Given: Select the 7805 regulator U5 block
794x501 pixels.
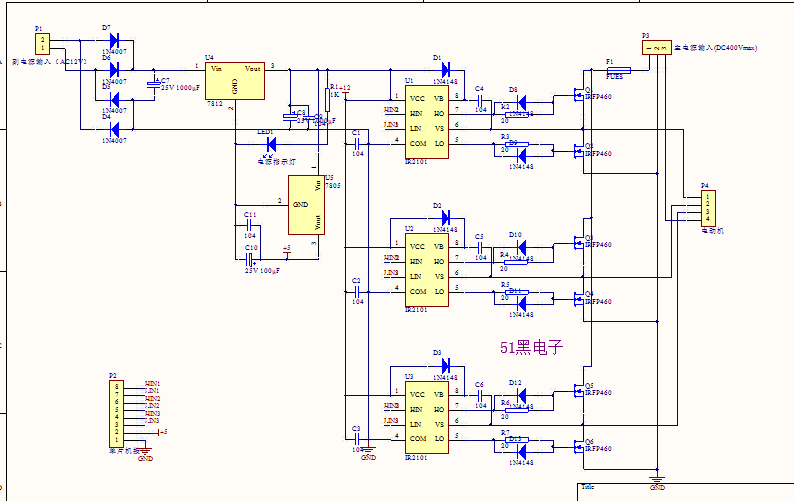Looking at the screenshot, I should (306, 205).
